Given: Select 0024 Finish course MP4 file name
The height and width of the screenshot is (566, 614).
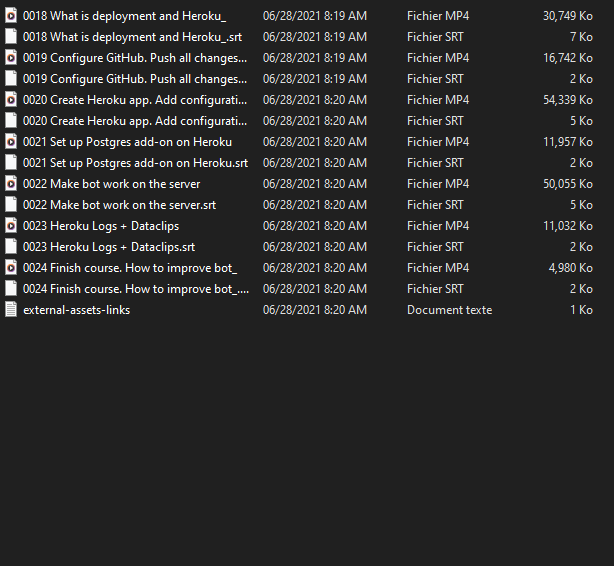Looking at the screenshot, I should (129, 268).
